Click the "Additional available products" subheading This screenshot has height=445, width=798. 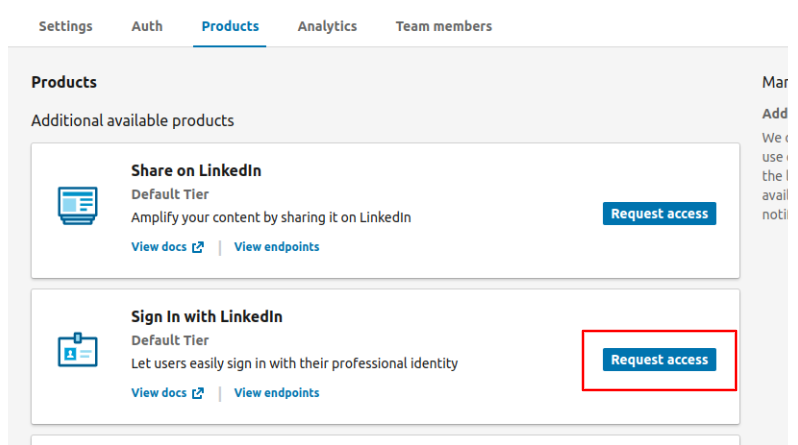click(x=132, y=121)
